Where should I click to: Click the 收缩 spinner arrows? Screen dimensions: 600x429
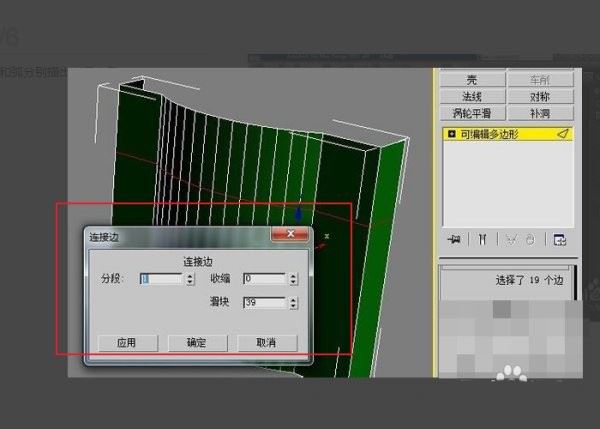coord(293,279)
